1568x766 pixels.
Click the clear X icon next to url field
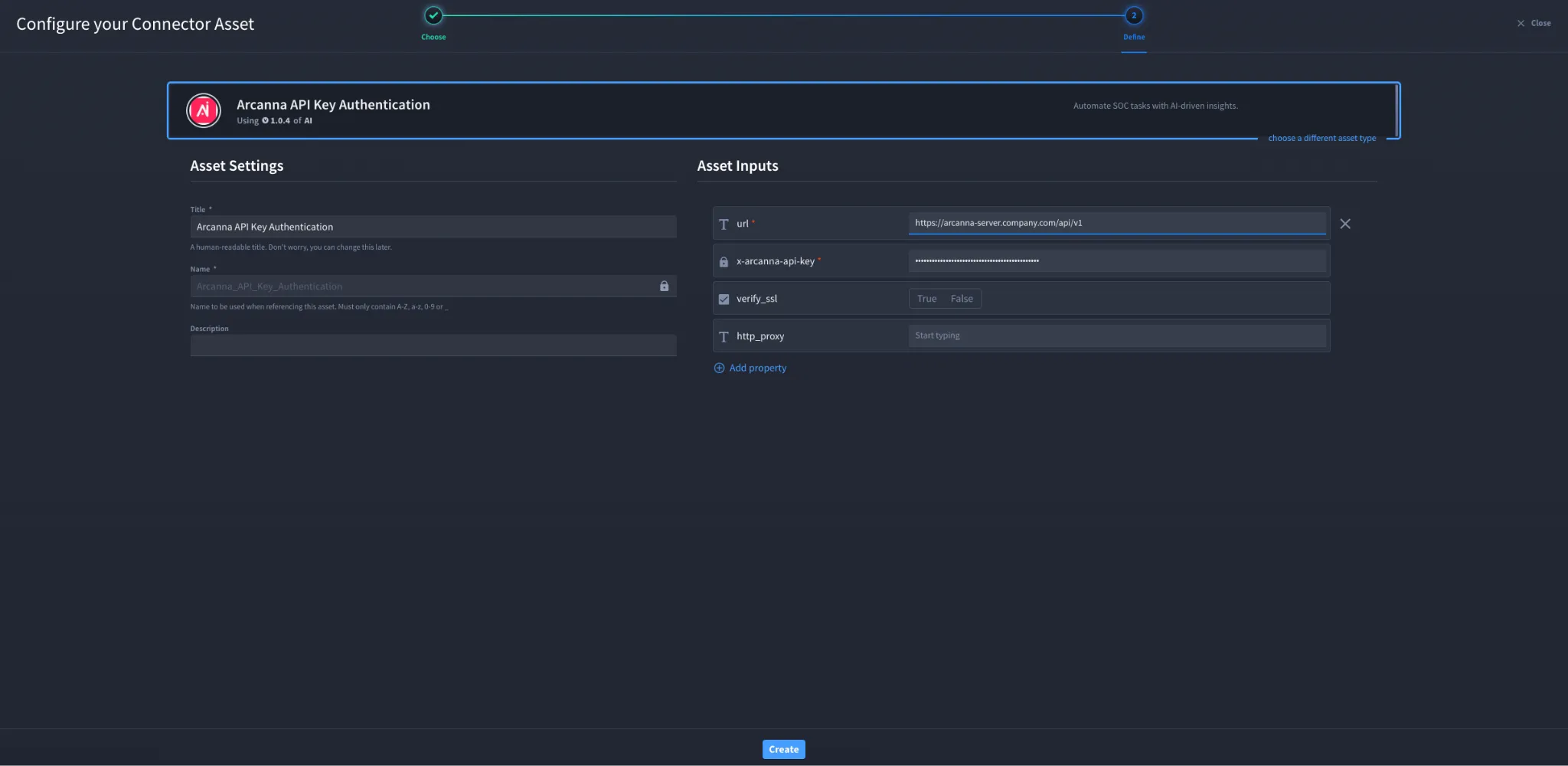(x=1345, y=224)
